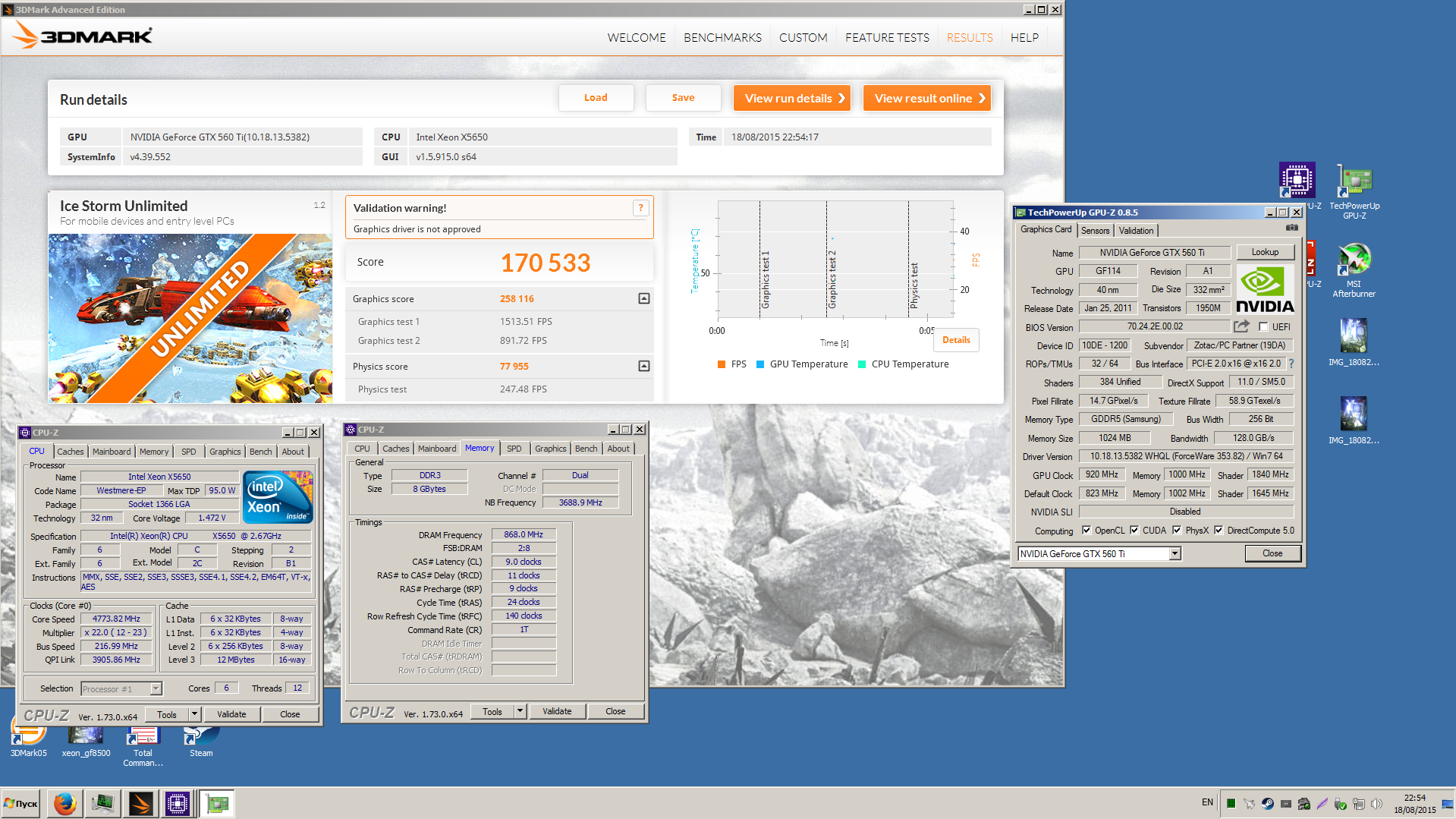This screenshot has width=1456, height=819.
Task: Click the Save button in Run details
Action: click(x=683, y=98)
